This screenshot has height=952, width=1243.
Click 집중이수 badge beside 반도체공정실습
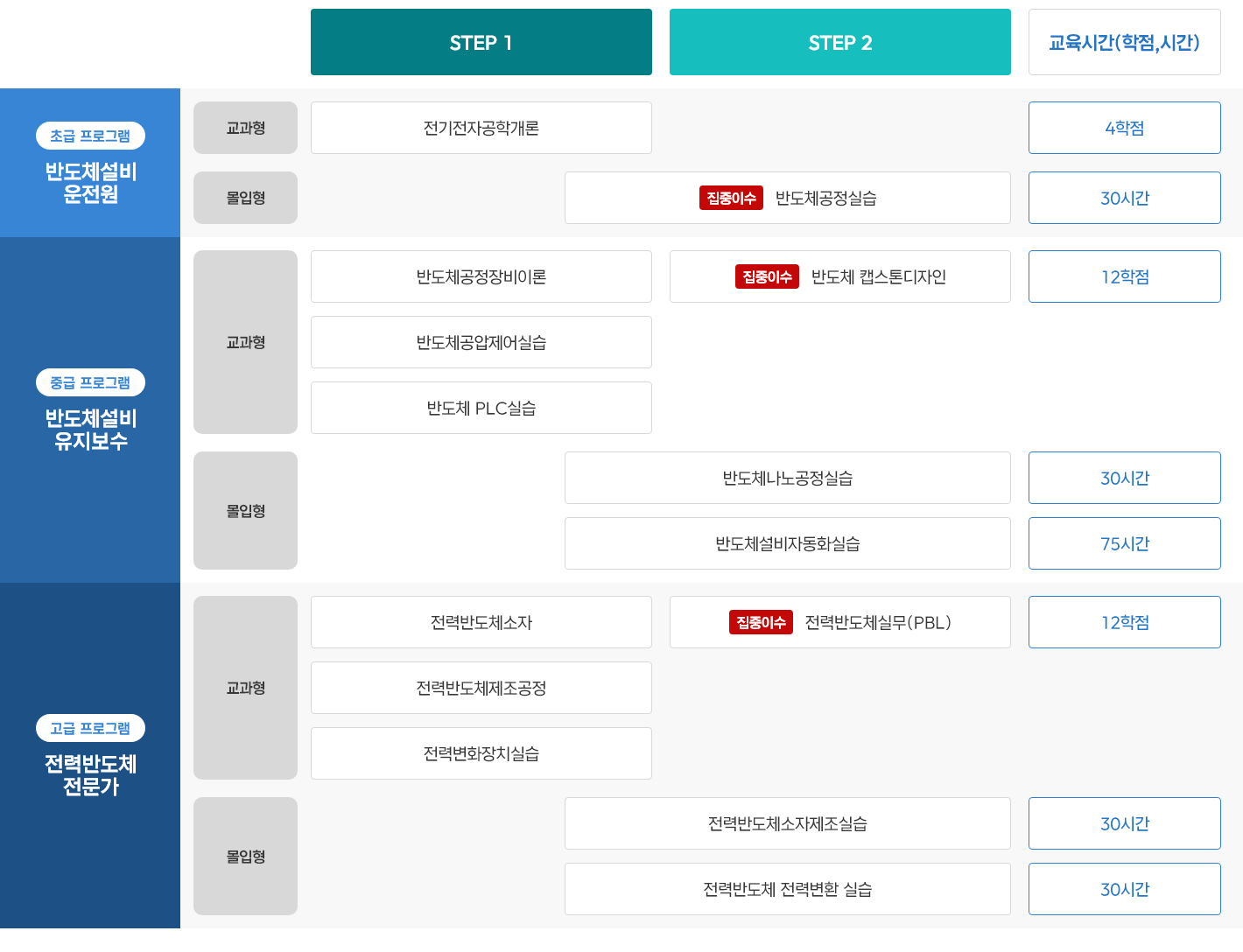pyautogui.click(x=731, y=198)
